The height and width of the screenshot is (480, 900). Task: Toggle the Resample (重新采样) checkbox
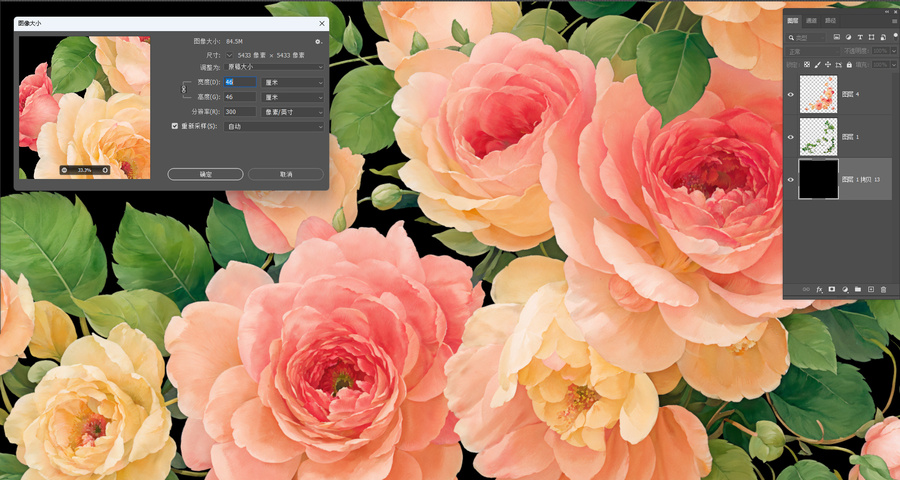[x=175, y=126]
